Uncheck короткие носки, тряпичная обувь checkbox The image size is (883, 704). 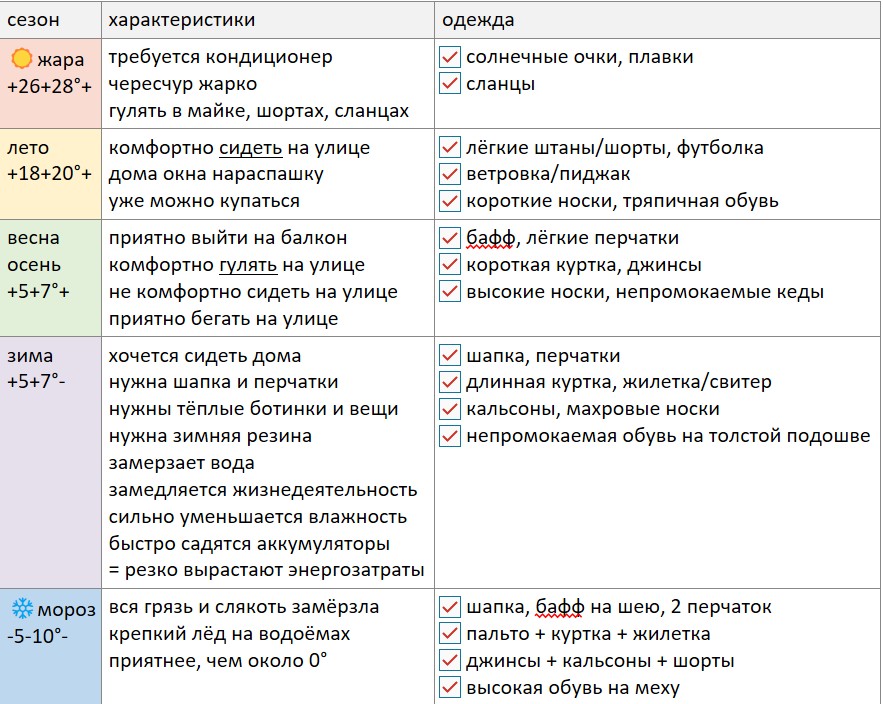click(x=450, y=202)
